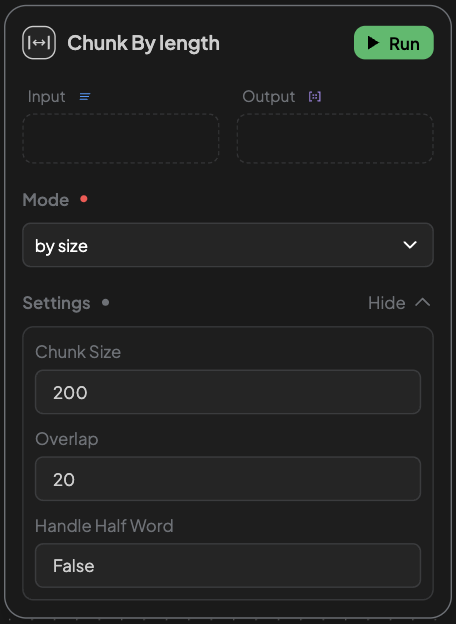Screen dimensions: 456x624
Task: Click the Input label text
Action: [47, 97]
